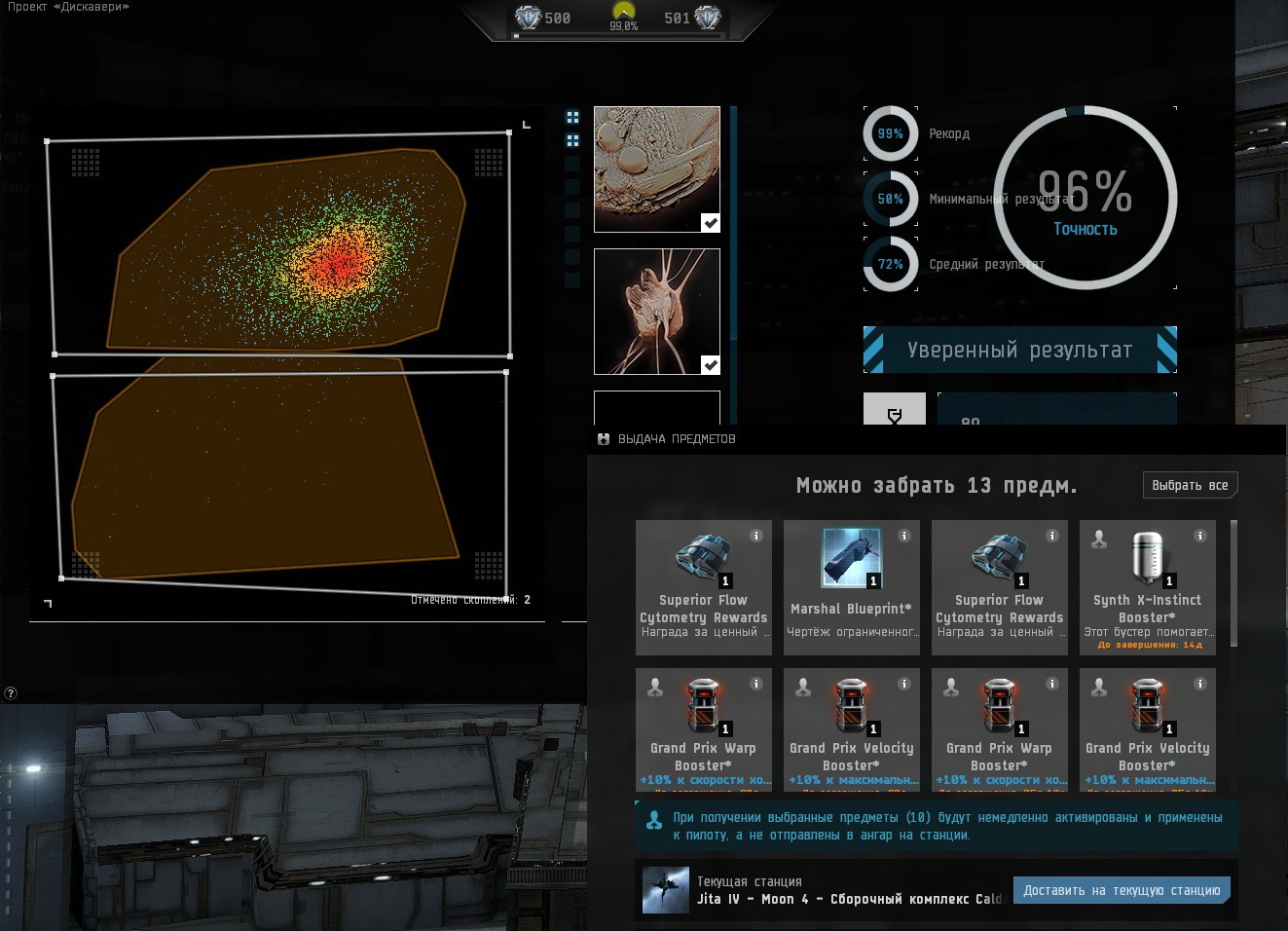This screenshot has height=931, width=1288.
Task: Click the rank 501 badge icon
Action: (708, 18)
